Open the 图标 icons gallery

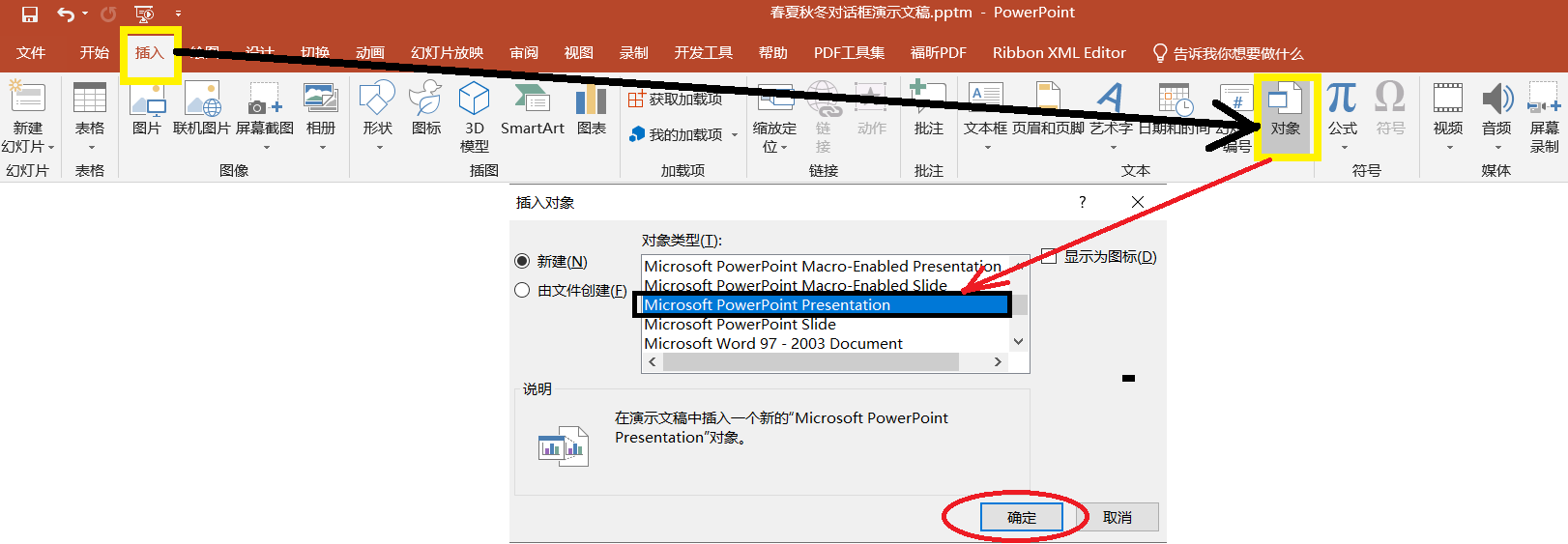pos(425,108)
